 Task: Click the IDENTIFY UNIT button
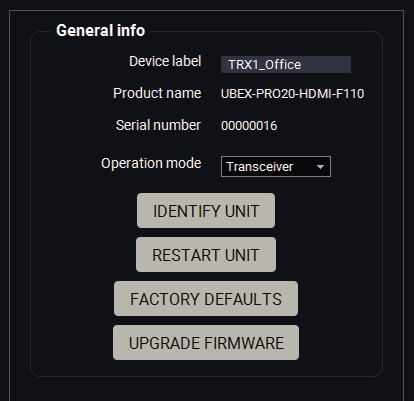(206, 211)
